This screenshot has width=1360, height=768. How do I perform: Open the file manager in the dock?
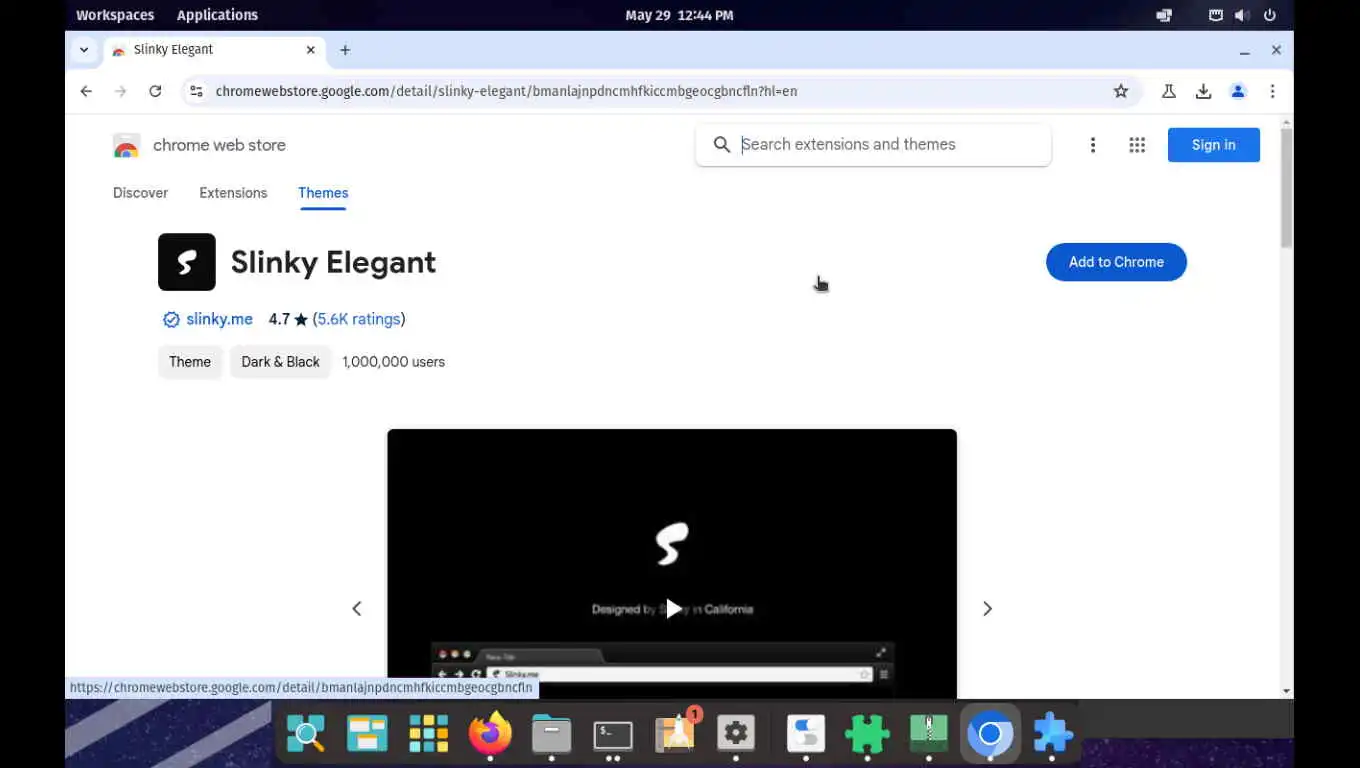pyautogui.click(x=551, y=735)
